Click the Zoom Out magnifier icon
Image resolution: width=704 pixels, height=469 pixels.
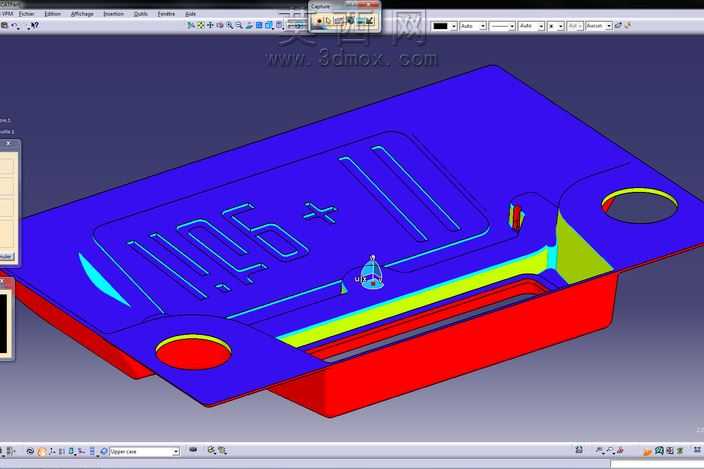(x=239, y=26)
